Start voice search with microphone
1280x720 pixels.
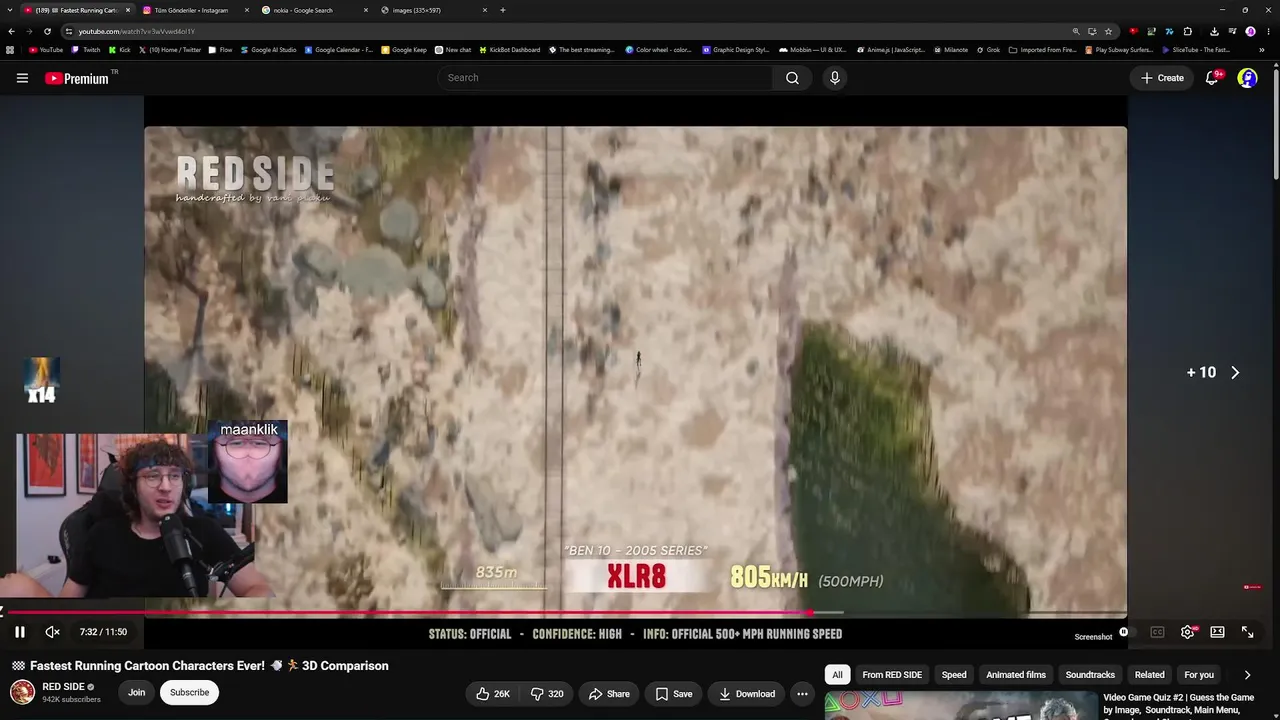[834, 78]
